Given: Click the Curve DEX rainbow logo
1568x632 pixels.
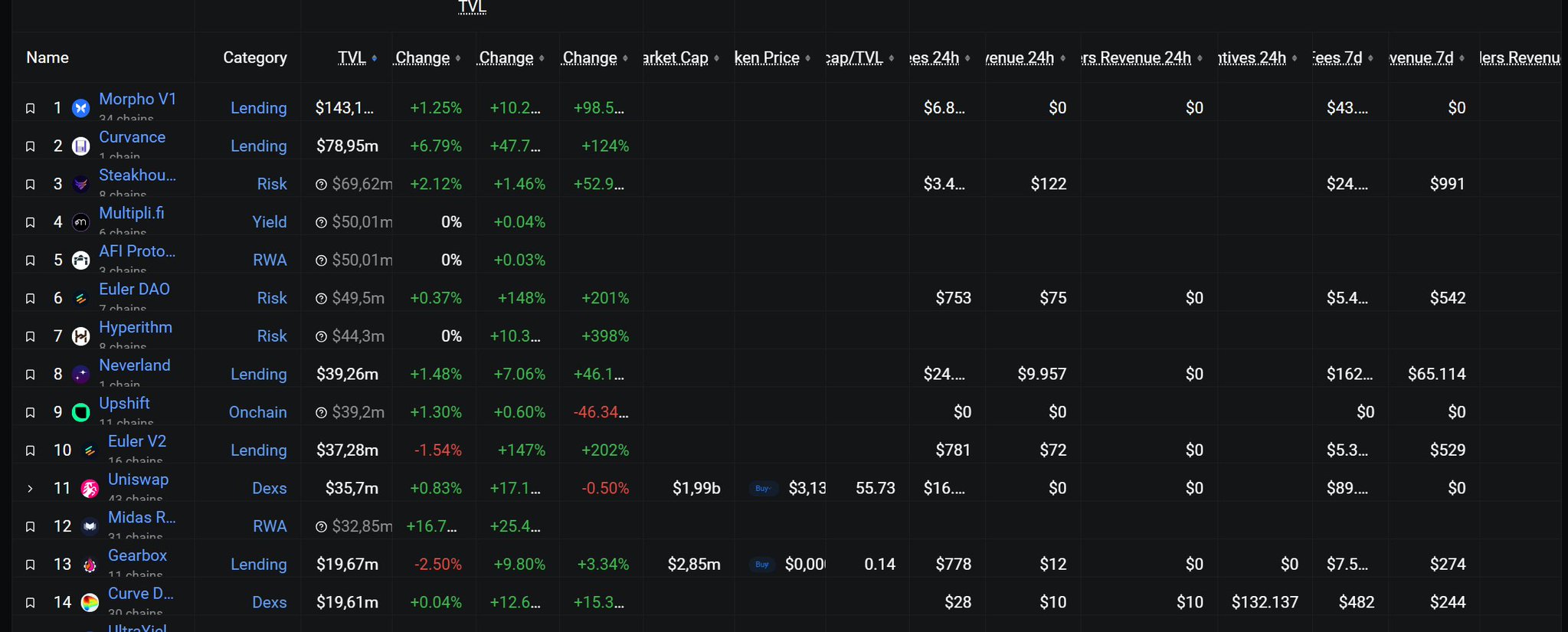Looking at the screenshot, I should (x=90, y=603).
